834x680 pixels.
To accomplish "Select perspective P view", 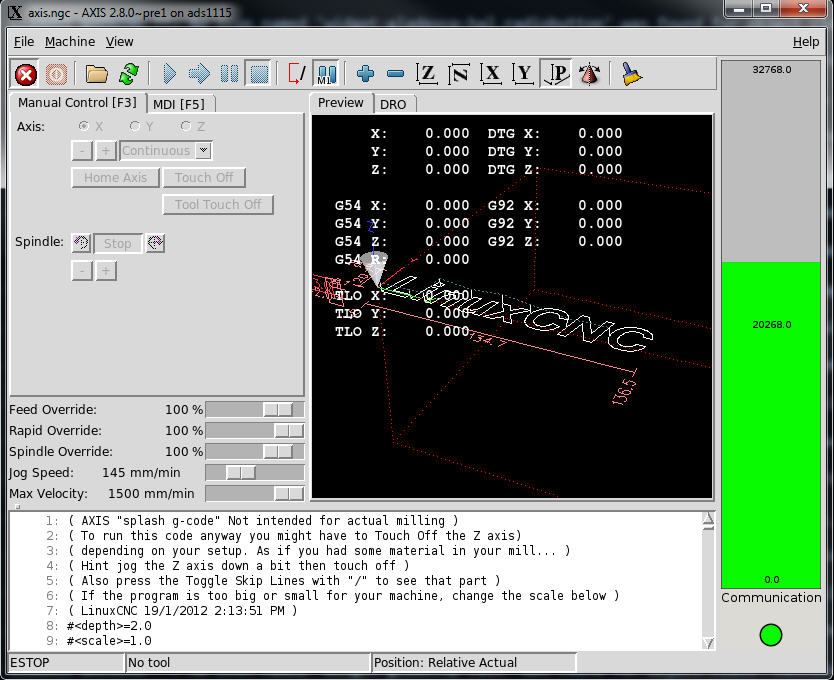I will [x=556, y=74].
